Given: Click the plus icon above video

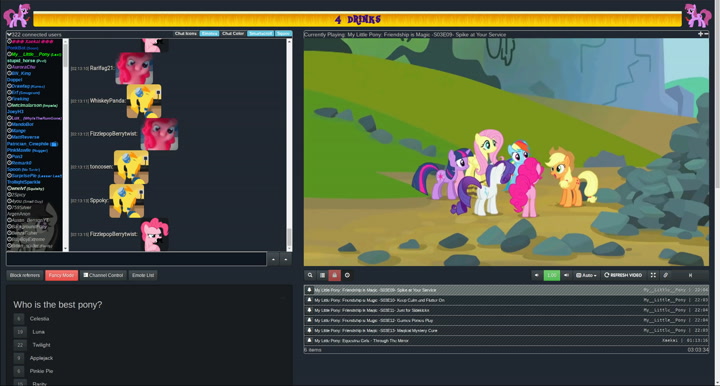Looking at the screenshot, I should pyautogui.click(x=700, y=34).
